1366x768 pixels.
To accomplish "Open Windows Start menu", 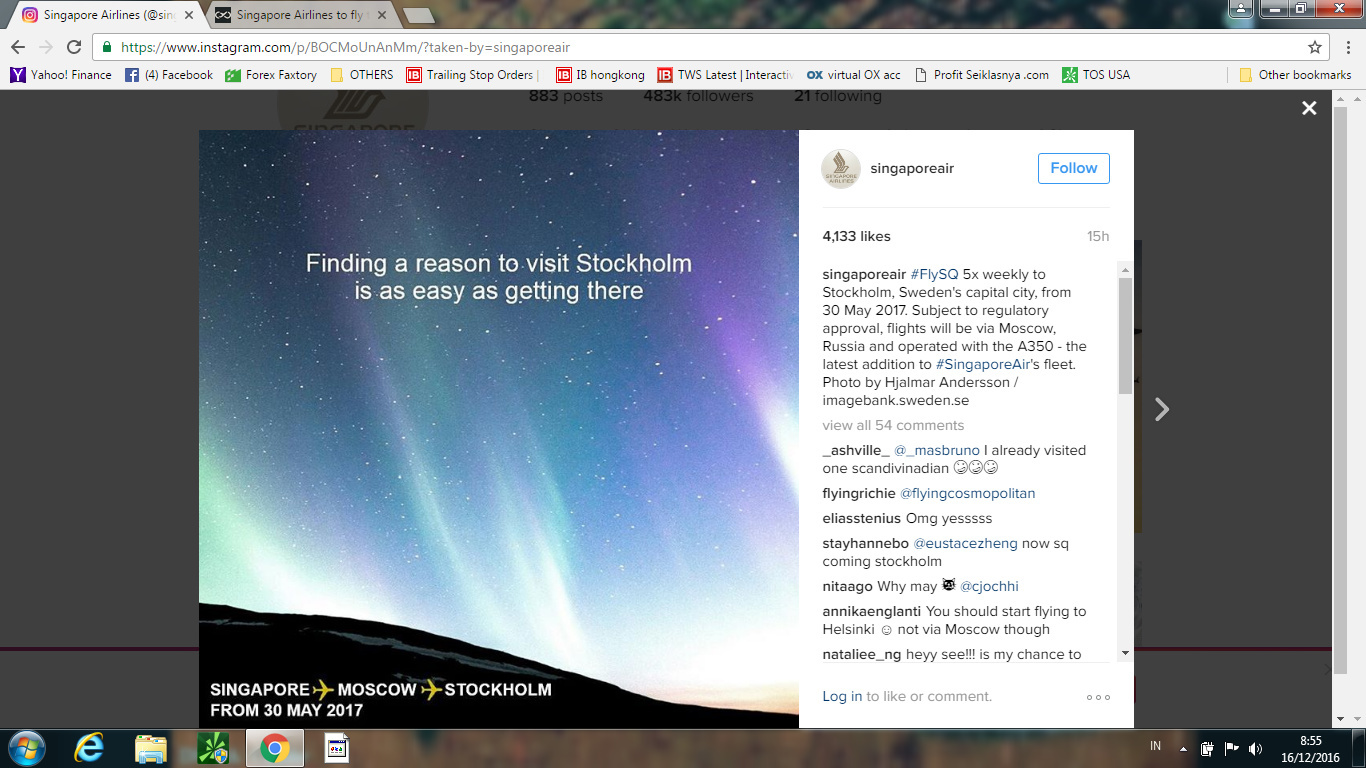I will point(26,748).
